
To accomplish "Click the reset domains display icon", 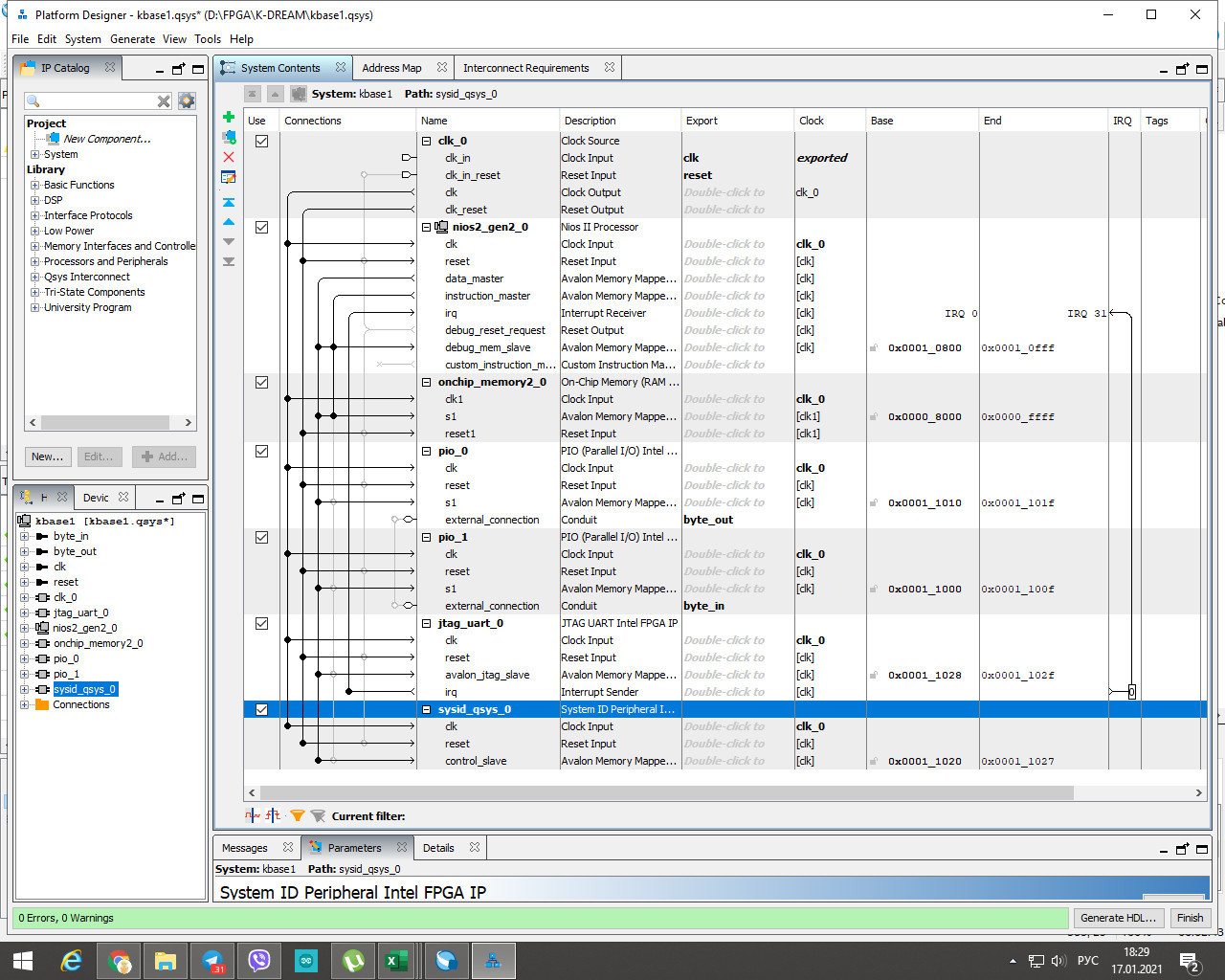I will (x=274, y=815).
